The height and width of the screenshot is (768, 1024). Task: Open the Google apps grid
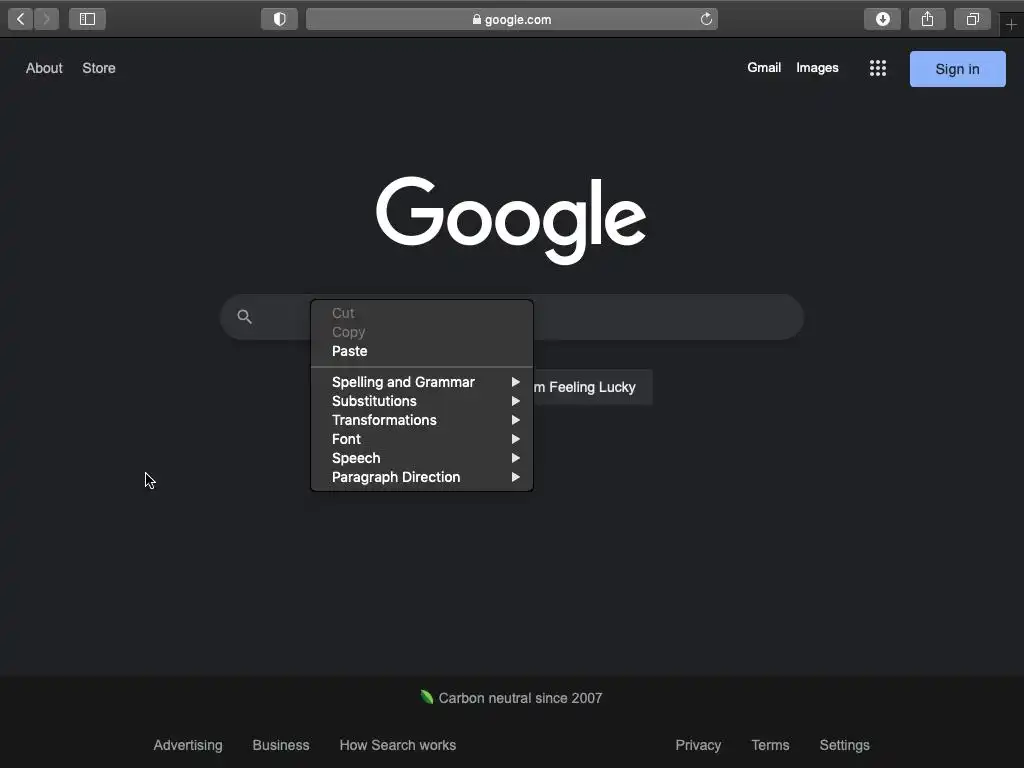[878, 68]
